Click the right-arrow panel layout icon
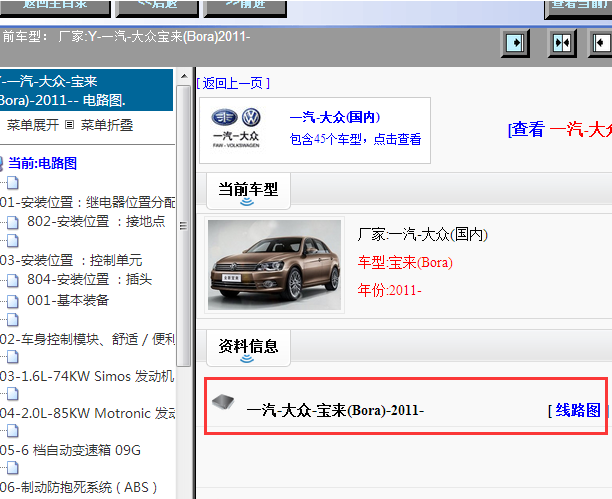612x499 pixels. [x=515, y=43]
